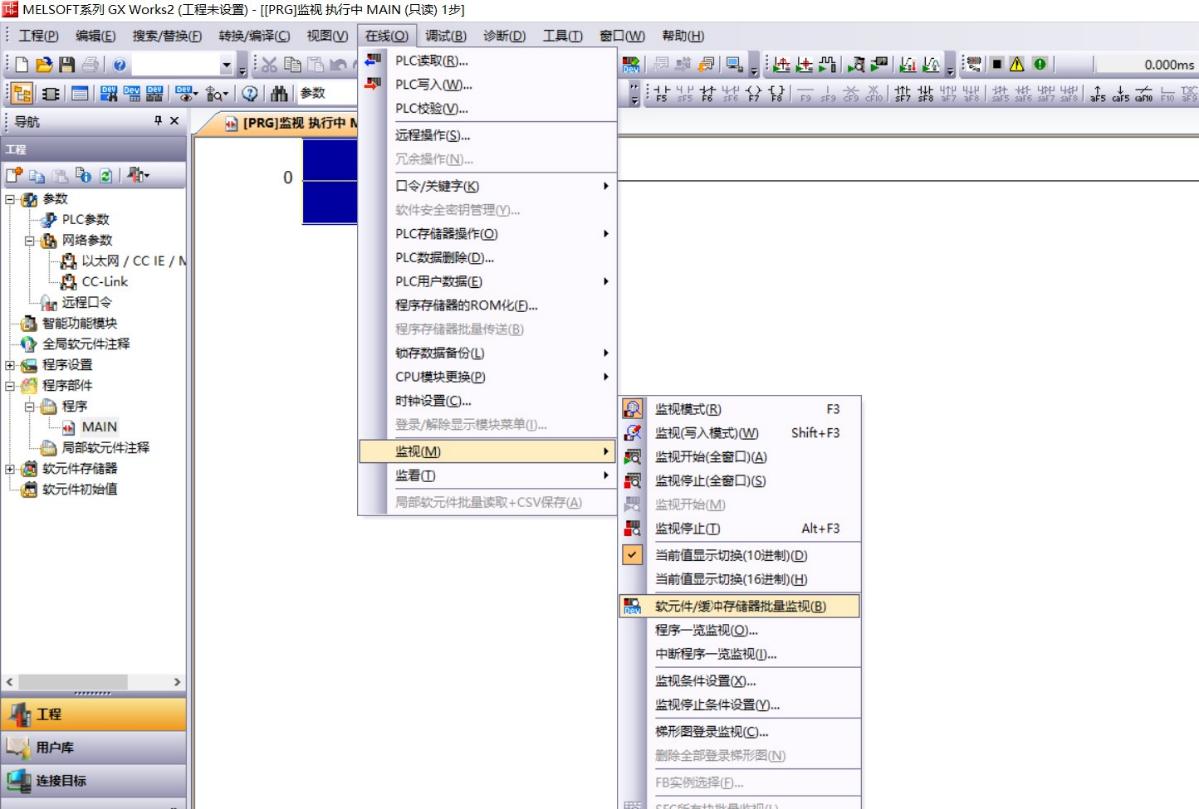The image size is (1199, 809).
Task: Close the 导航 panel with X
Action: click(174, 120)
